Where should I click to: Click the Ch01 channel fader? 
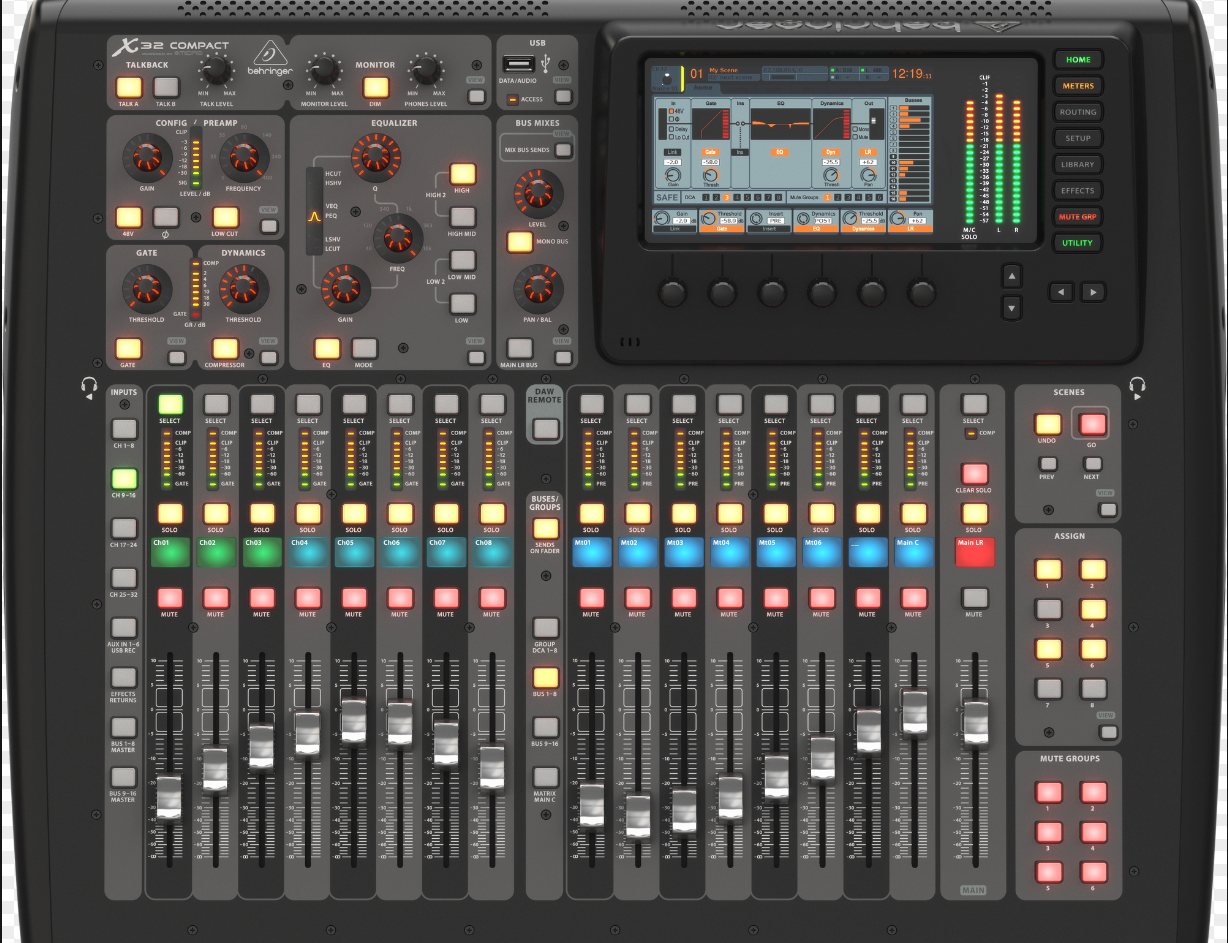pos(169,799)
